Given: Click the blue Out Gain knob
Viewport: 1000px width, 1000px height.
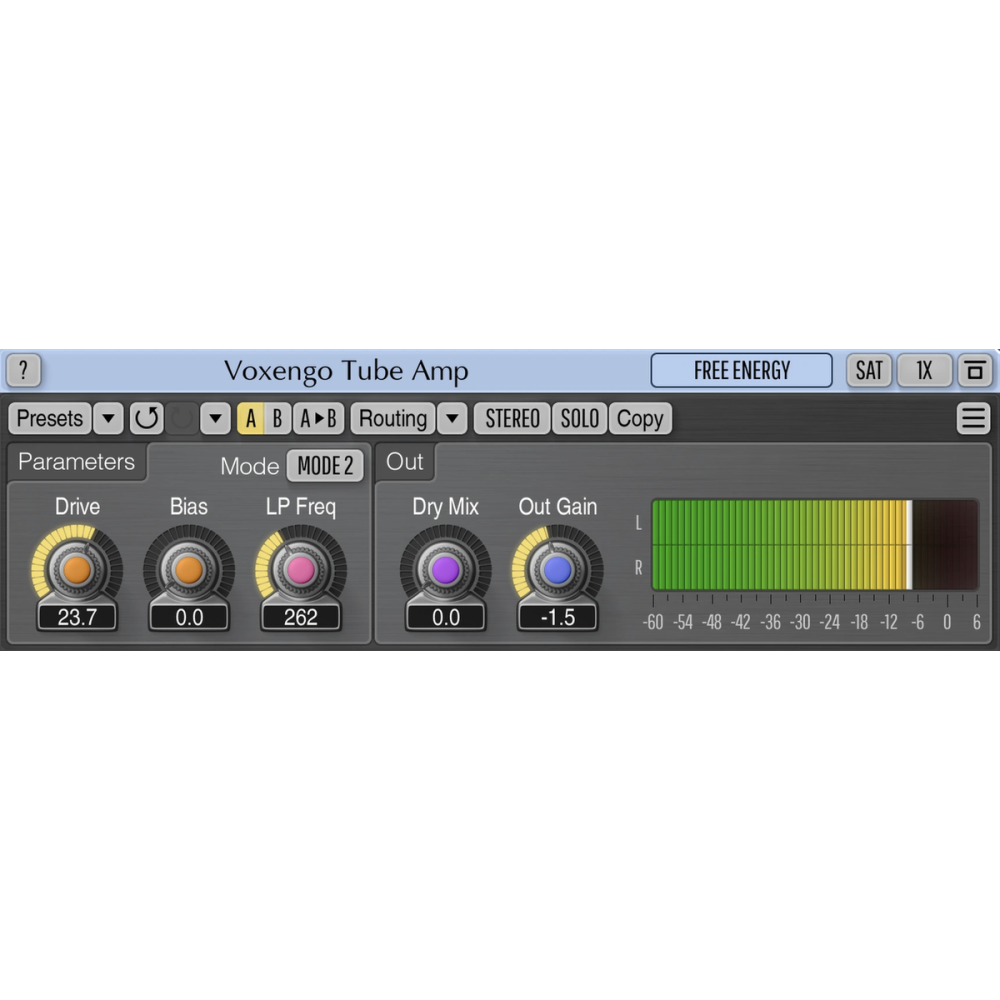Looking at the screenshot, I should [557, 569].
